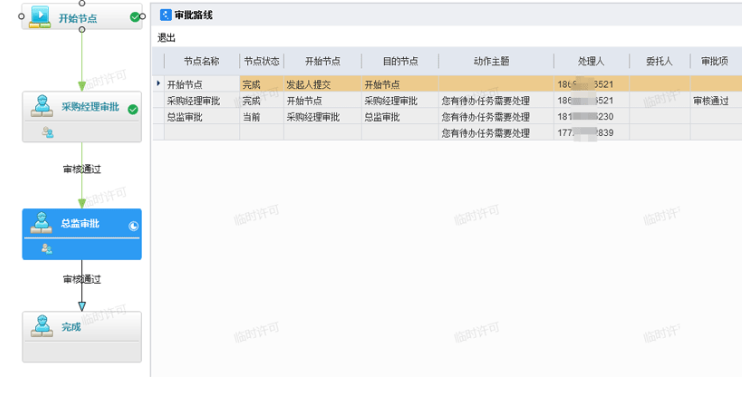The height and width of the screenshot is (401, 746).
Task: Click the 开始节点 column header
Action: point(323,61)
